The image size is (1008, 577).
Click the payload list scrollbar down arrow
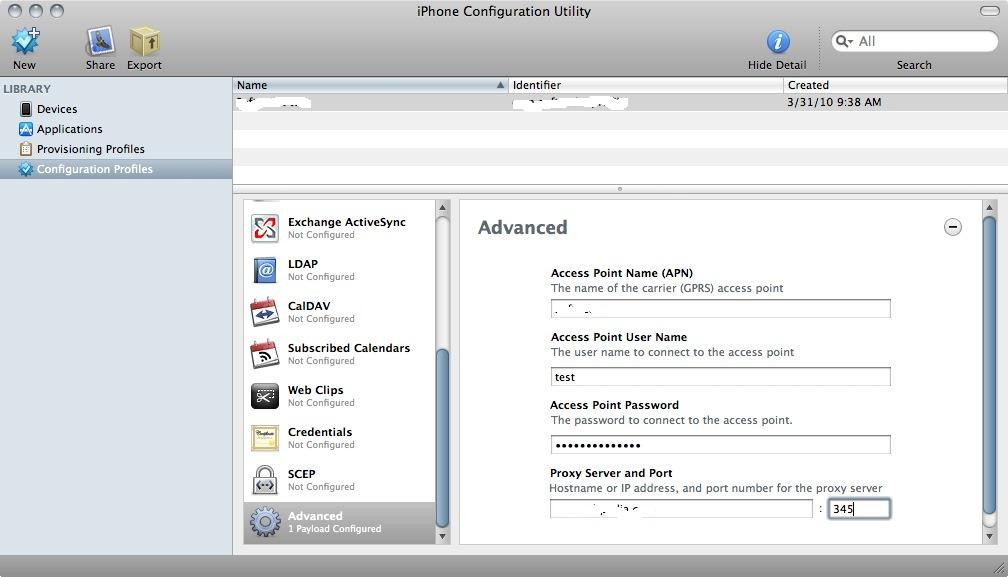pos(442,537)
